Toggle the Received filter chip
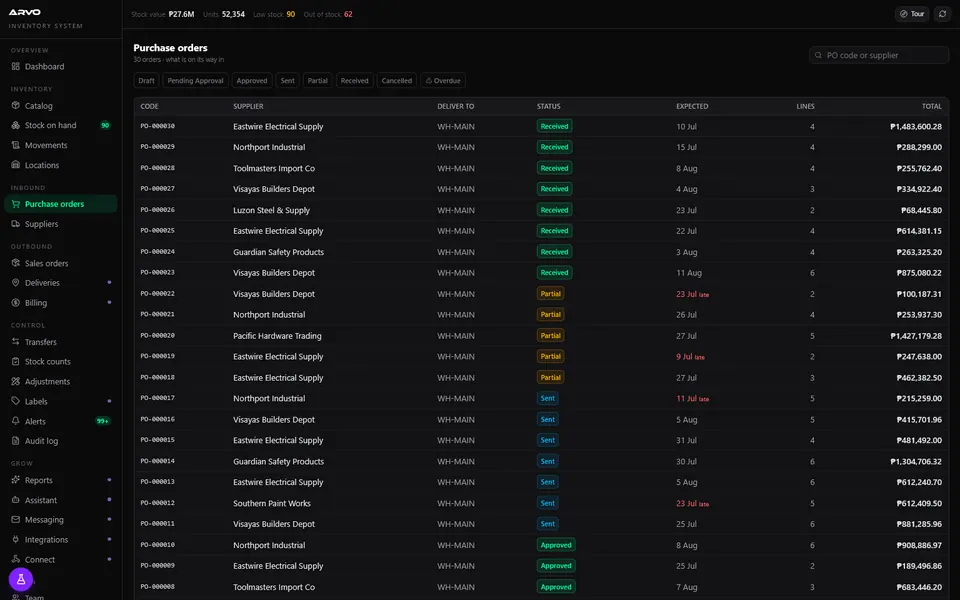This screenshot has height=600, width=960. tap(354, 80)
